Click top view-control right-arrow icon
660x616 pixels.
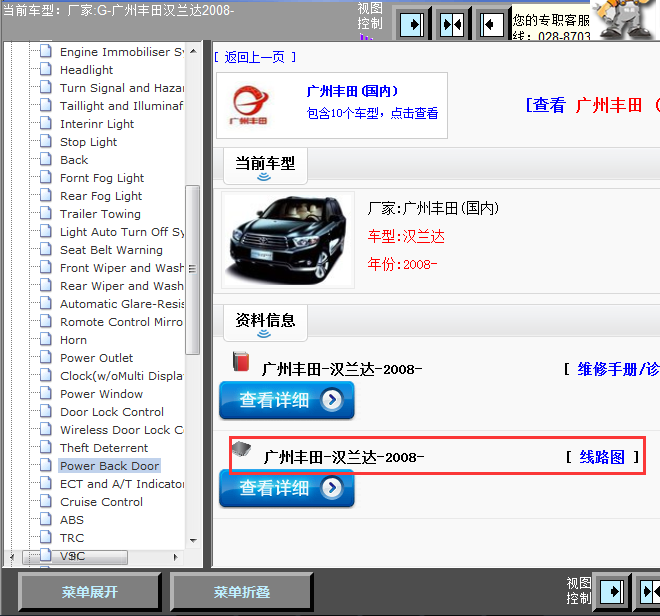click(412, 24)
